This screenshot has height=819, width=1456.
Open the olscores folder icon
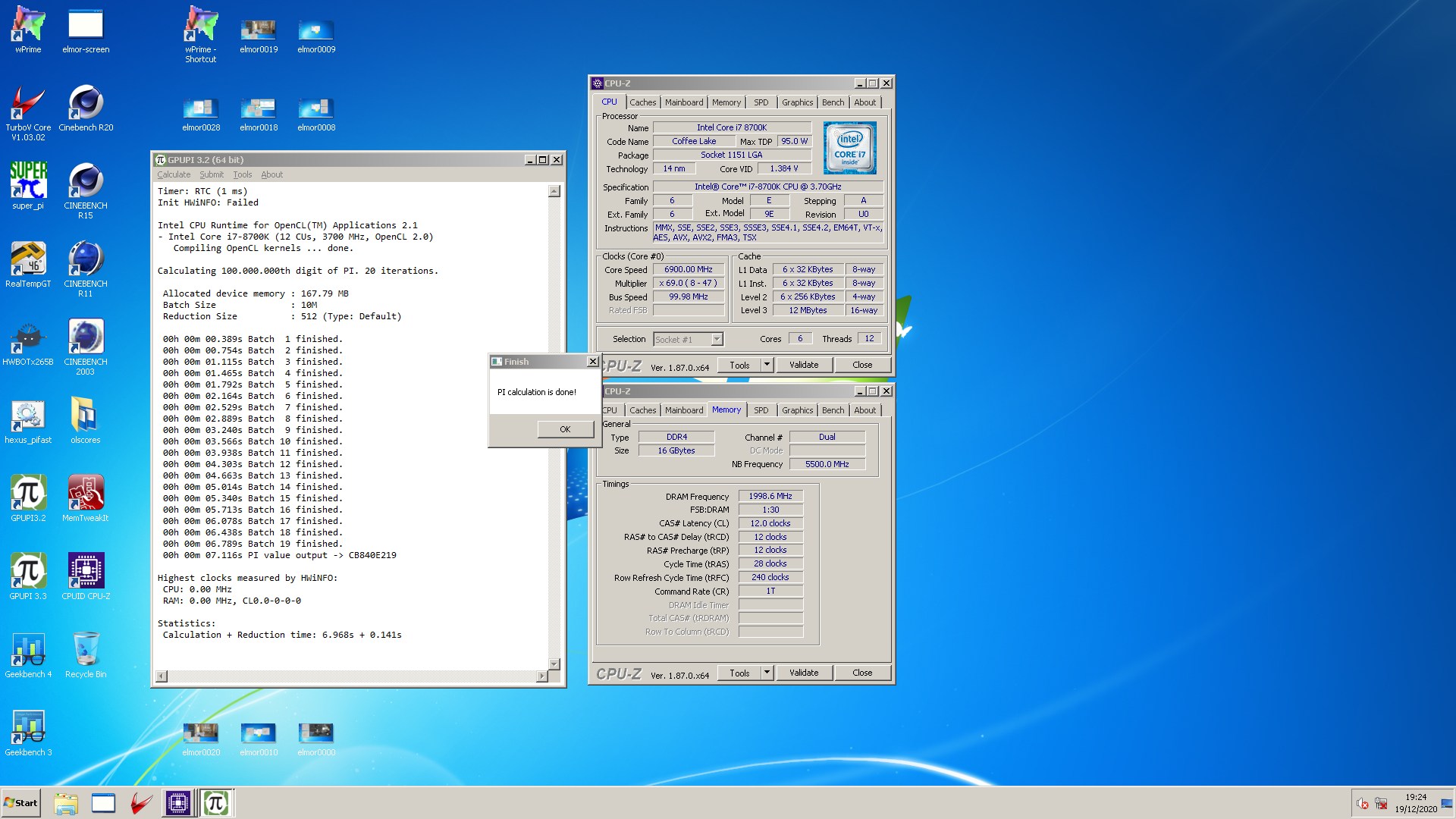(86, 420)
